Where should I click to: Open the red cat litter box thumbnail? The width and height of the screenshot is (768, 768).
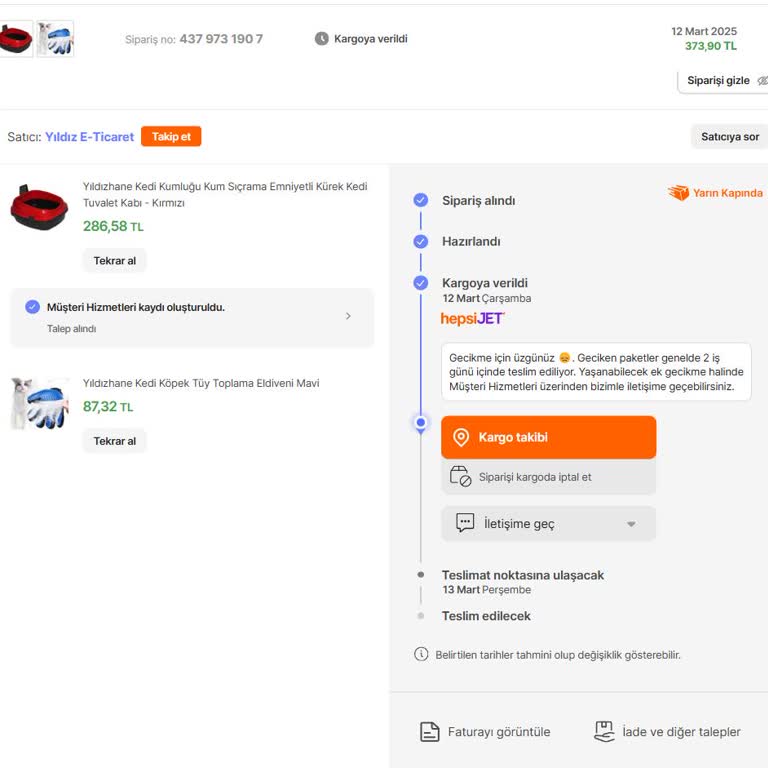[x=39, y=207]
